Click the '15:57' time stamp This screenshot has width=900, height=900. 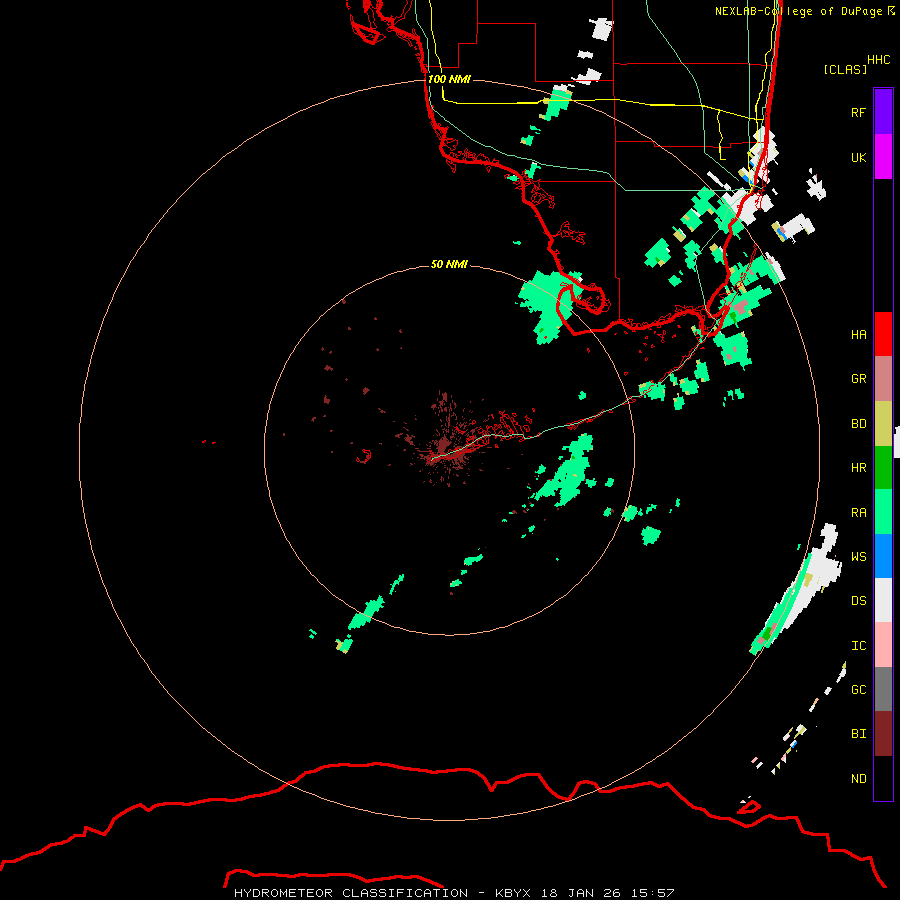[652, 893]
